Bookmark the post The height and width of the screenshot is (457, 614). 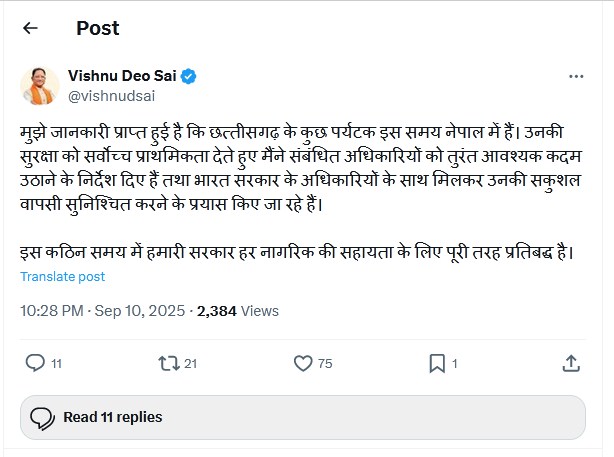click(436, 364)
